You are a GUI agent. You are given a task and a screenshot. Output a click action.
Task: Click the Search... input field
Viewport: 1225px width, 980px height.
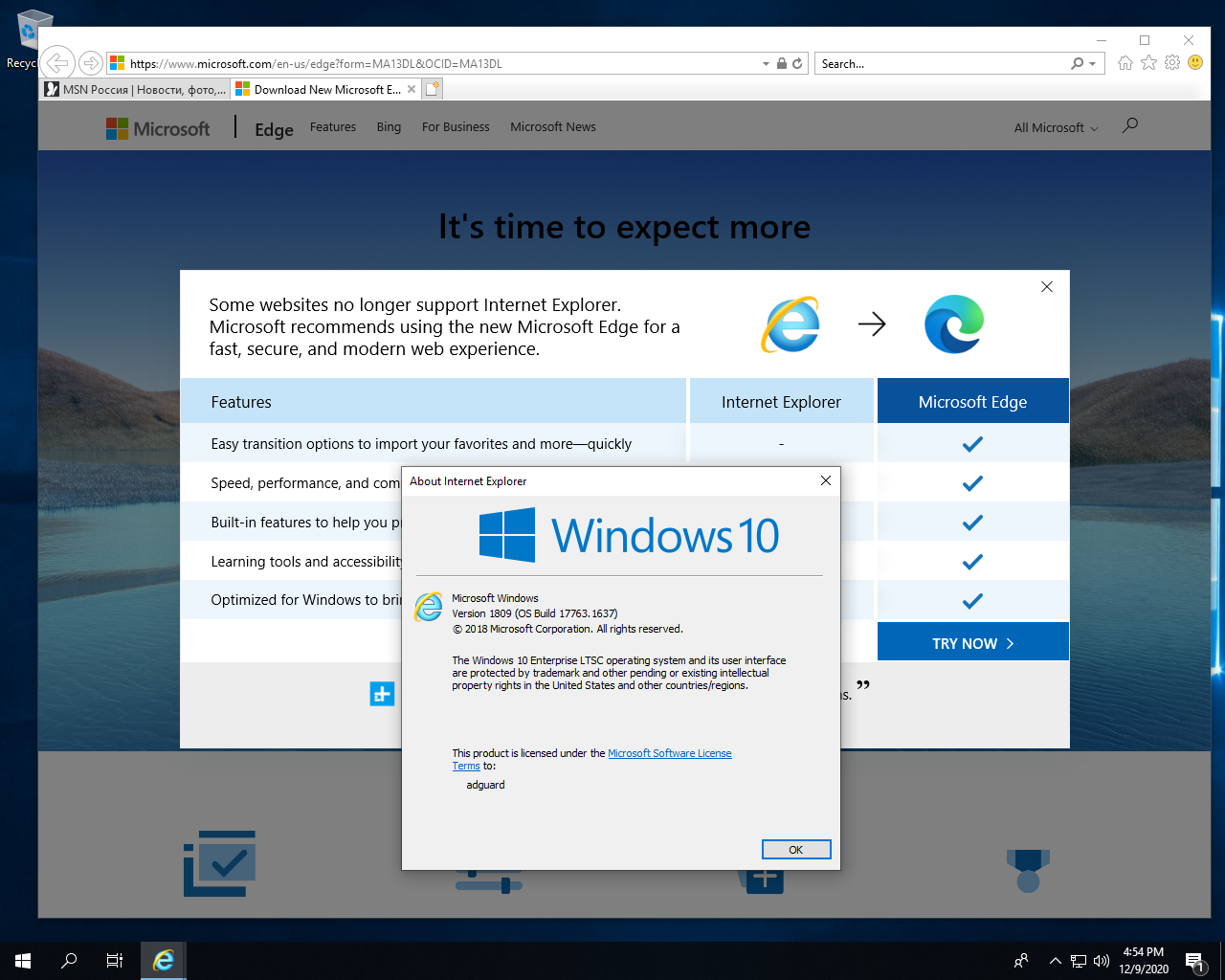(x=943, y=64)
